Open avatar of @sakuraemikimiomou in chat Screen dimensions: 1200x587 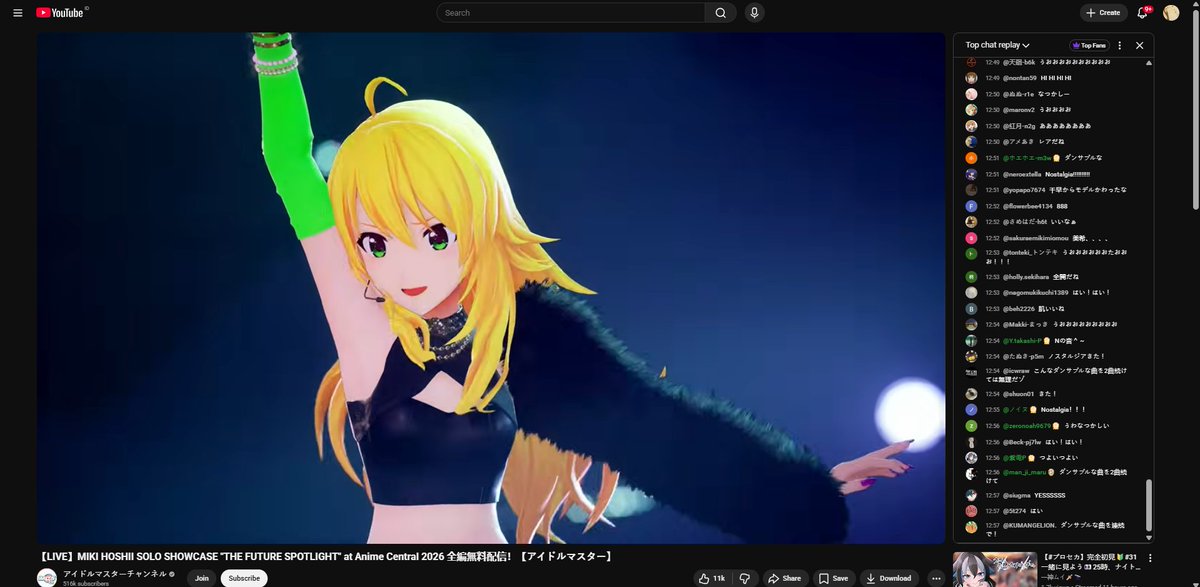971,238
